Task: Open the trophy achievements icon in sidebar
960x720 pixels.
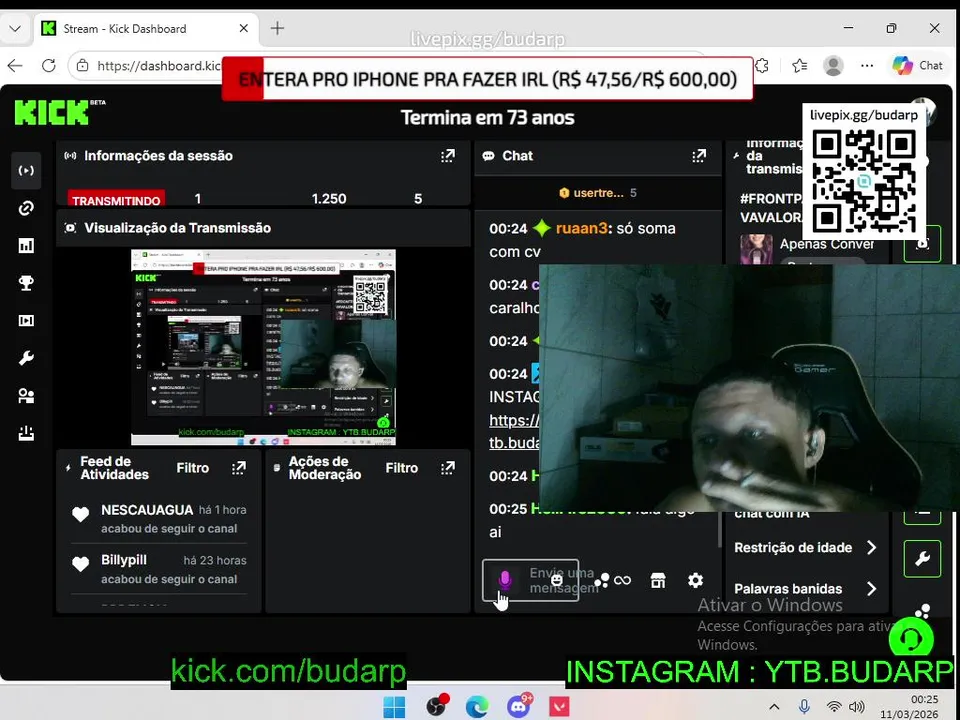Action: coord(26,283)
